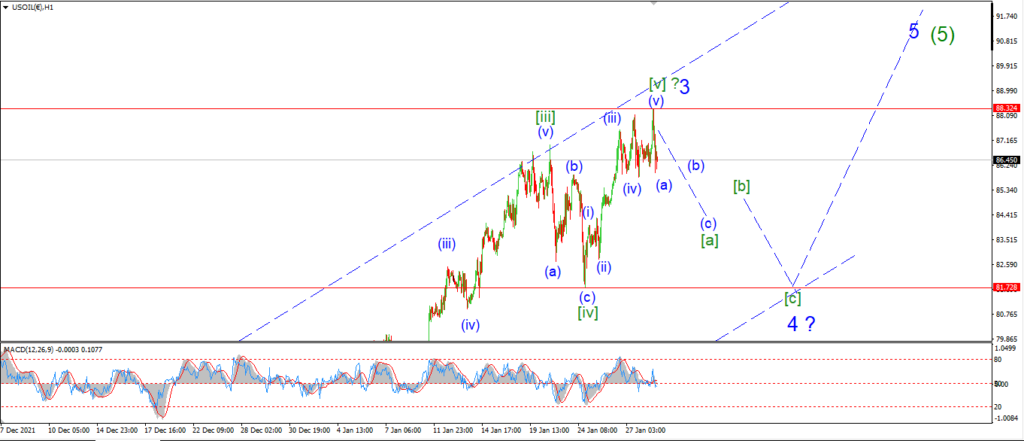Select the blue '4 ?' wave label
Screen dimensions: 1024x441
801,323
